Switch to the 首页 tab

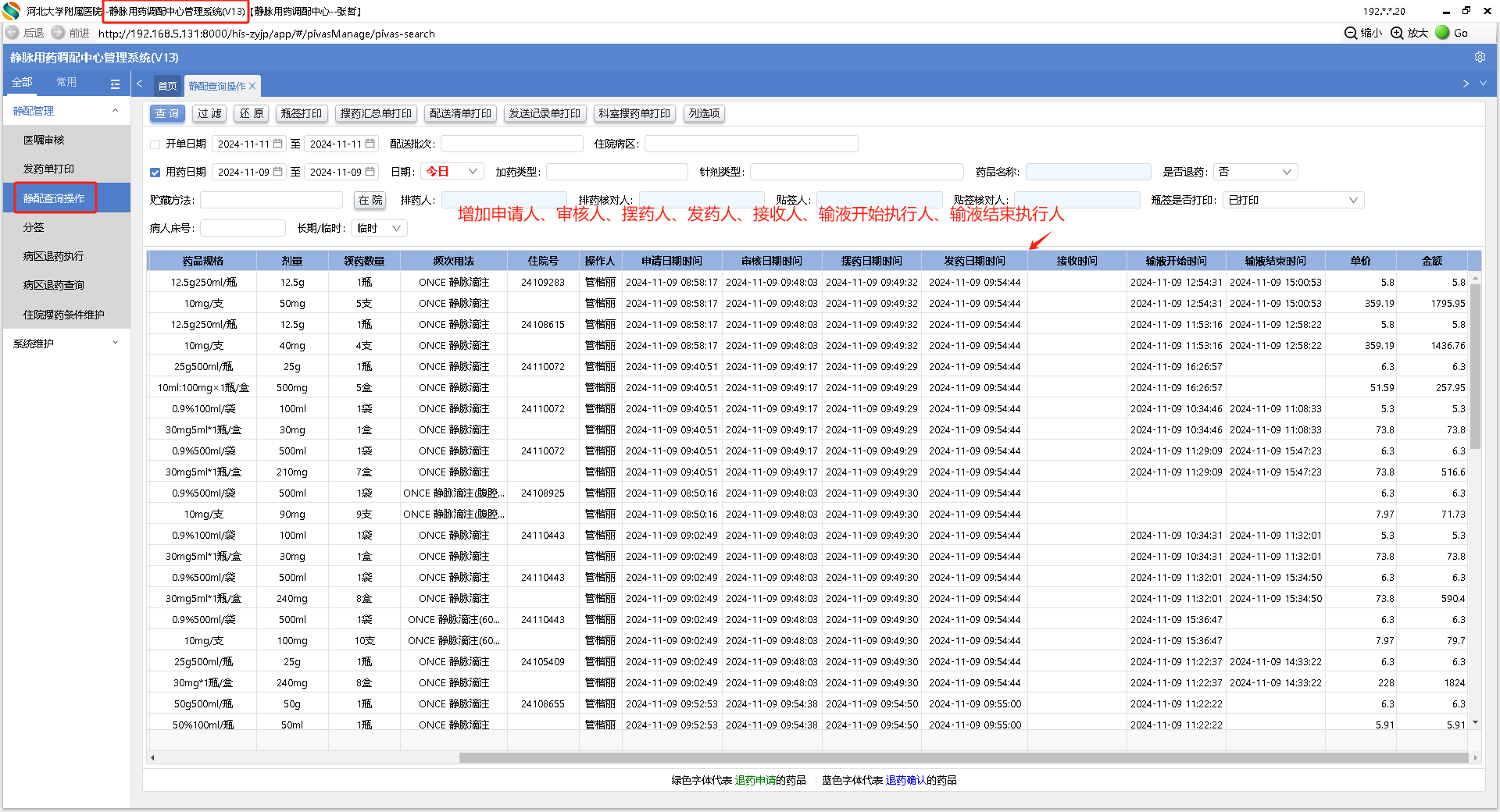coord(167,86)
